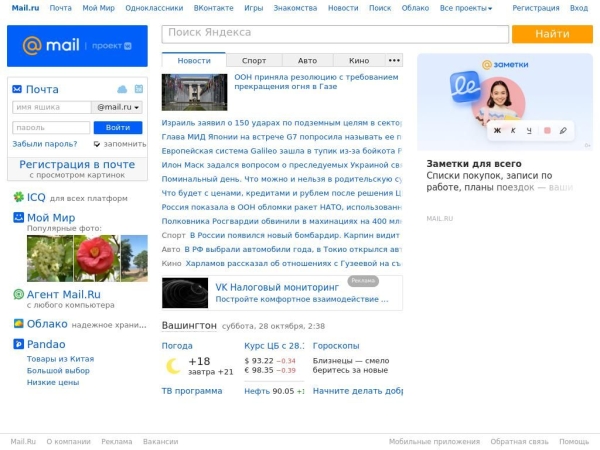Screen dimensions: 600x450
Task: Click the pencil icon in notes ad
Action: (x=563, y=130)
